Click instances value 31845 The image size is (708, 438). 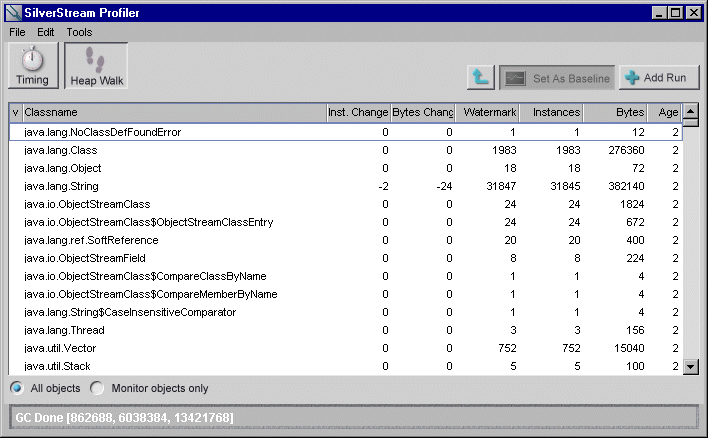pyautogui.click(x=565, y=186)
